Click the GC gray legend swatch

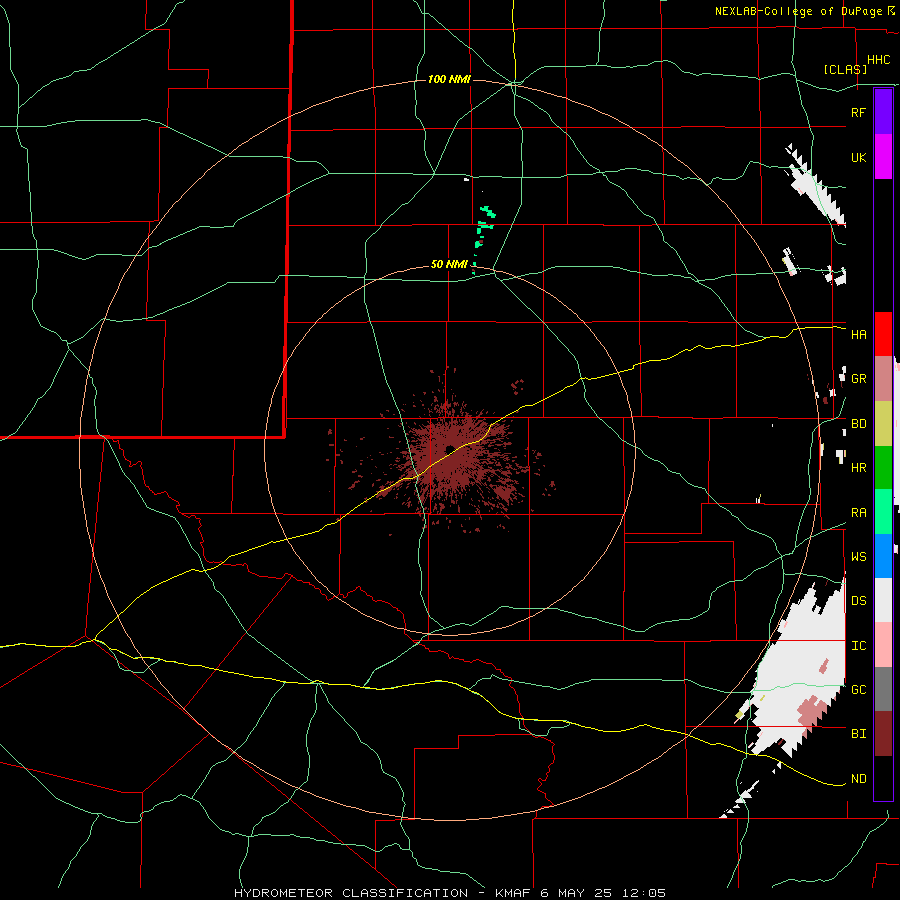point(883,689)
